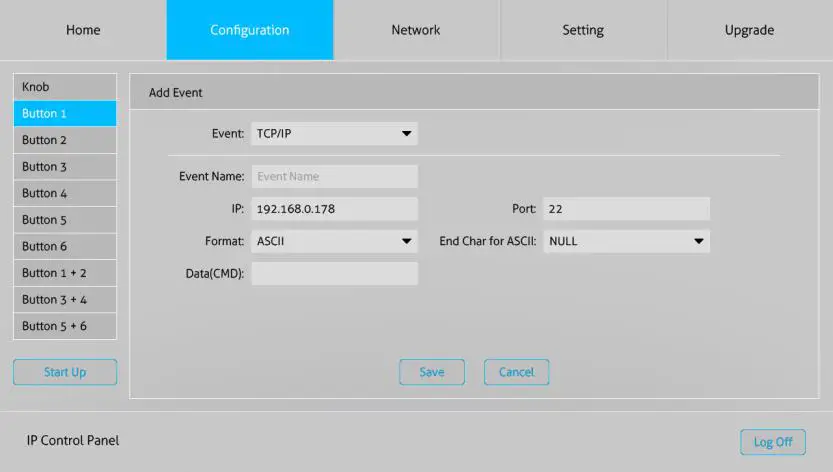The height and width of the screenshot is (472, 833).
Task: Select the Button 3 + 4 combo
Action: point(65,299)
